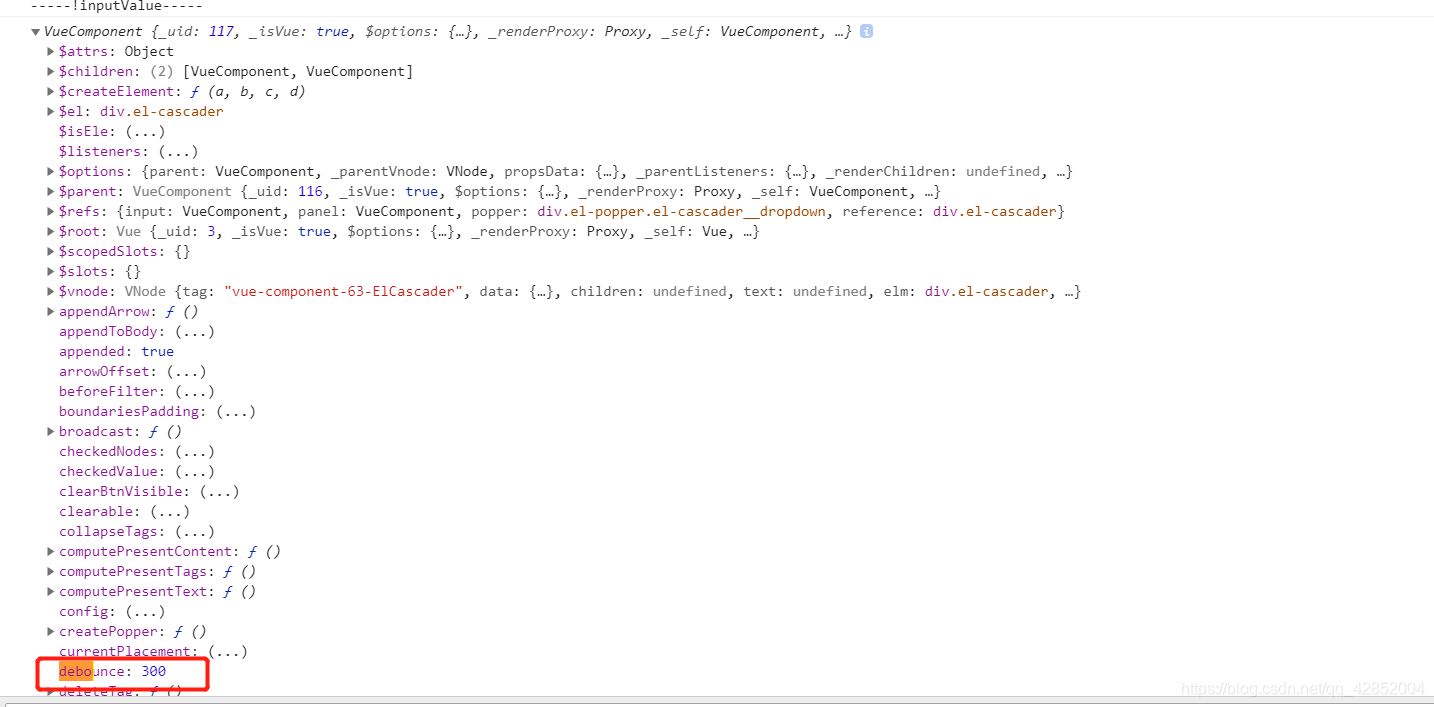Click the info icon after VueComponent summary

(866, 31)
